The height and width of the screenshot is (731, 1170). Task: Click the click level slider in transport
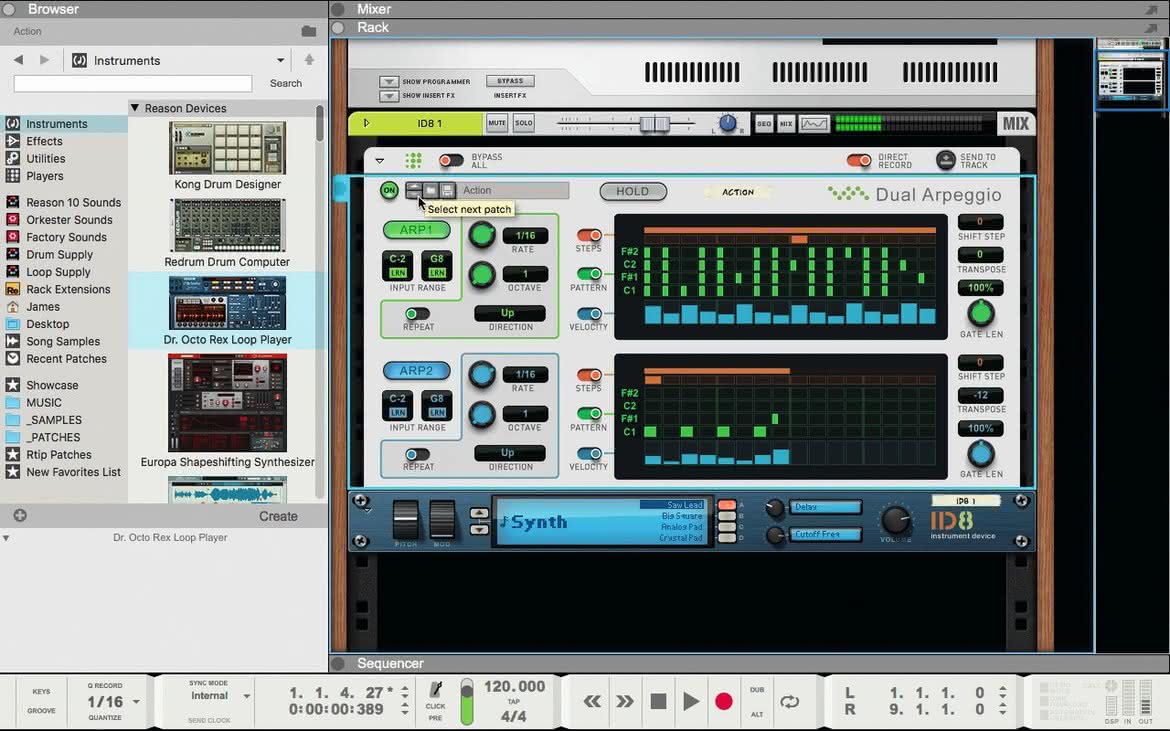(x=467, y=701)
